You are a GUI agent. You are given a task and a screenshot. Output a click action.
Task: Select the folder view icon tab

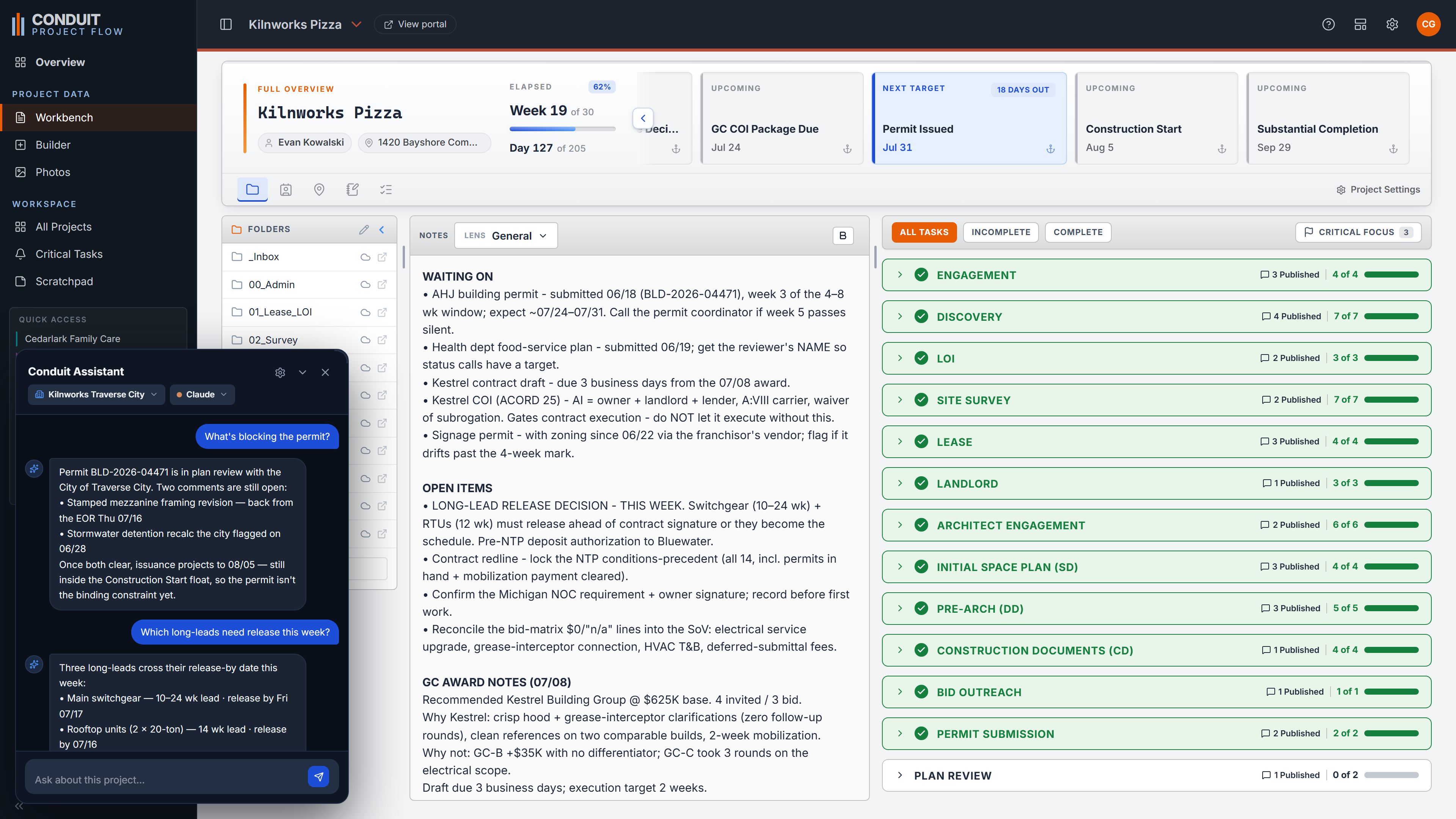(252, 189)
